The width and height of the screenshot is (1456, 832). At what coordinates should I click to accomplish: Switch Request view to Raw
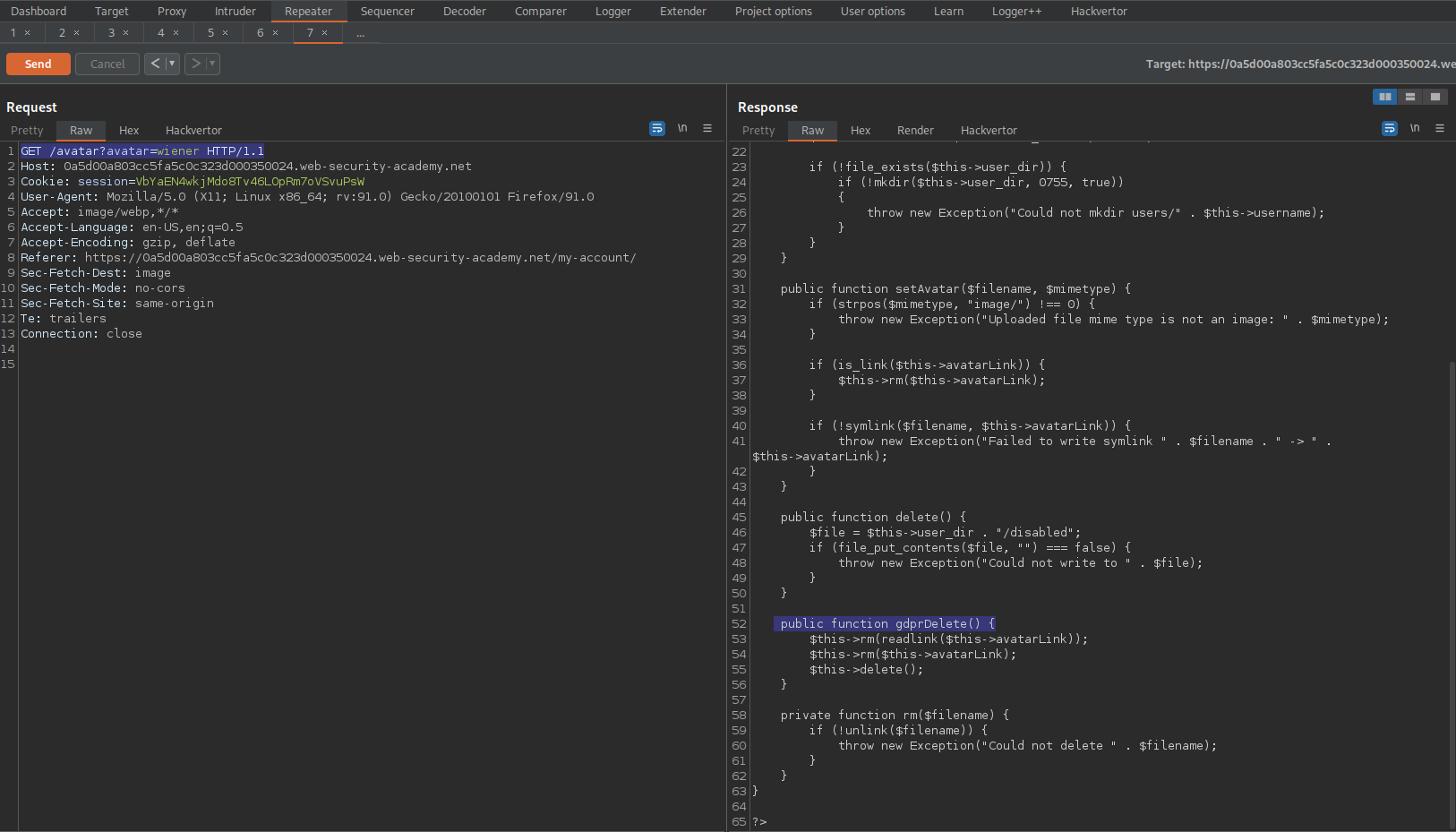[81, 131]
